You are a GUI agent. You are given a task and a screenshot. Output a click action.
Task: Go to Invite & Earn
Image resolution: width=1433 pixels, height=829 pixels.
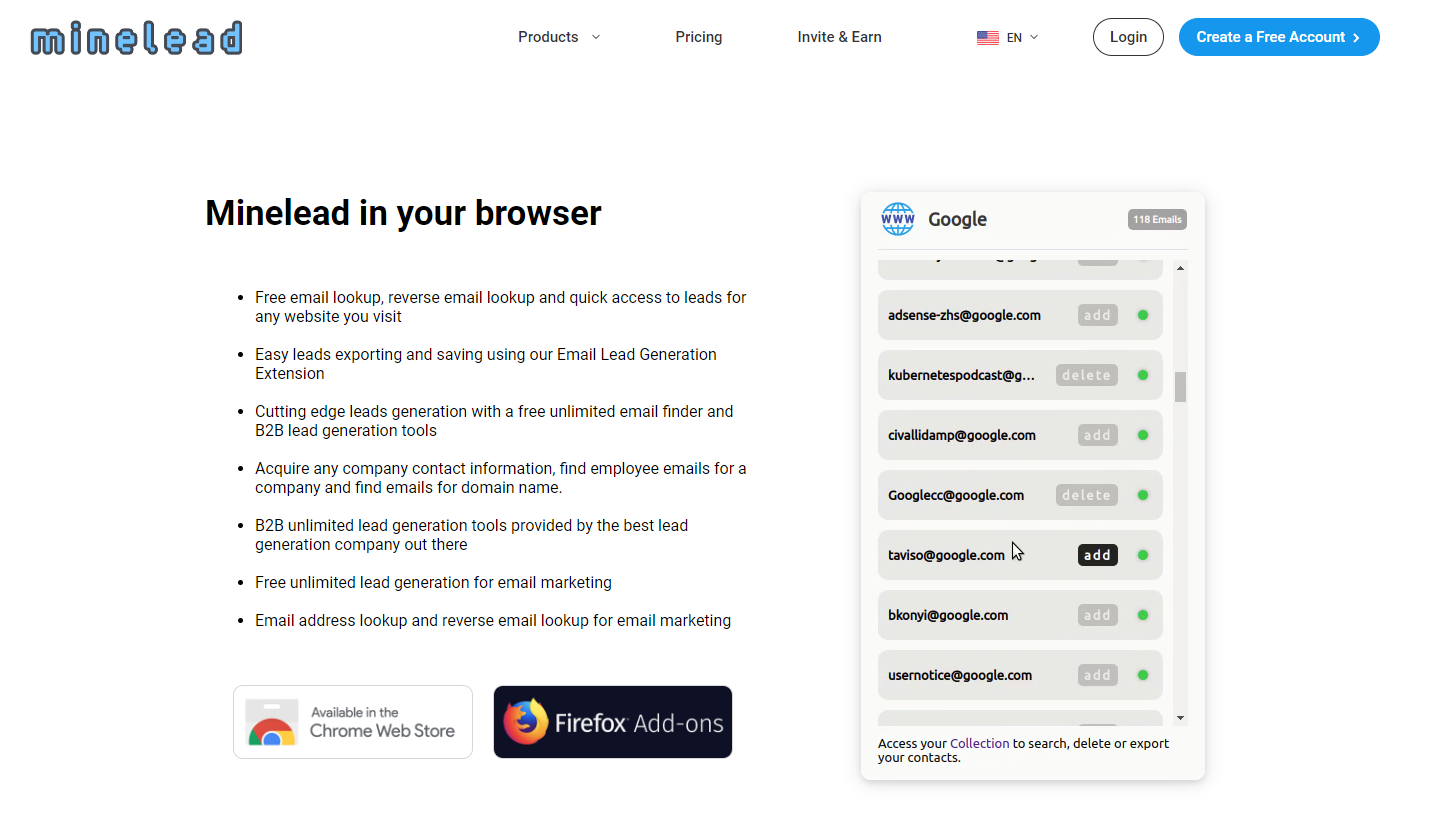coord(840,37)
